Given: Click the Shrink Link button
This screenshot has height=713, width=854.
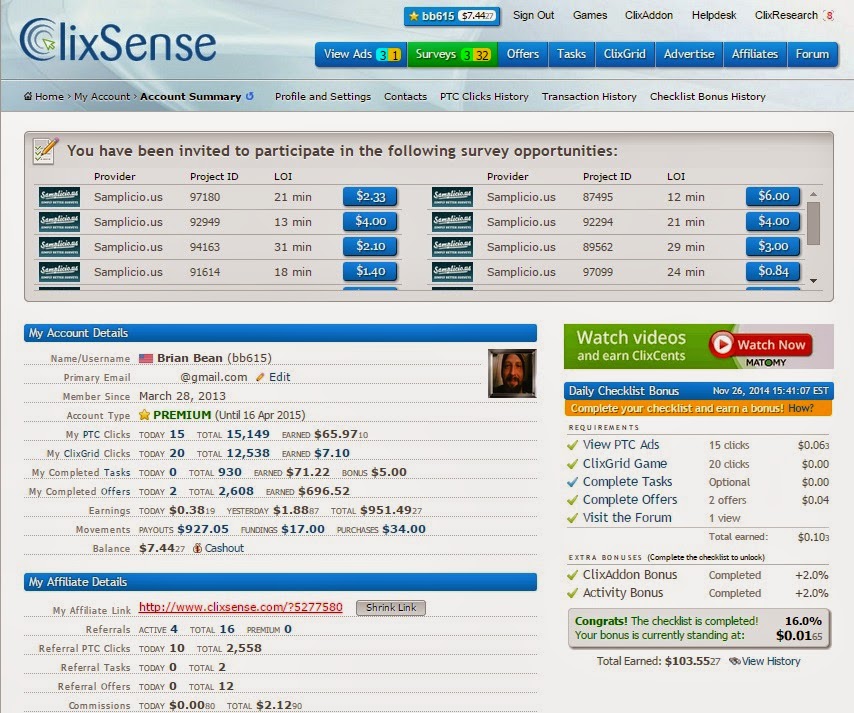Looking at the screenshot, I should pos(391,607).
